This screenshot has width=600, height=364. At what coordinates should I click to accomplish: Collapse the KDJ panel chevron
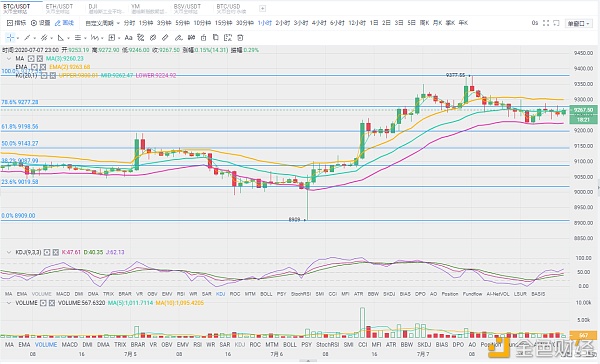pos(9,252)
